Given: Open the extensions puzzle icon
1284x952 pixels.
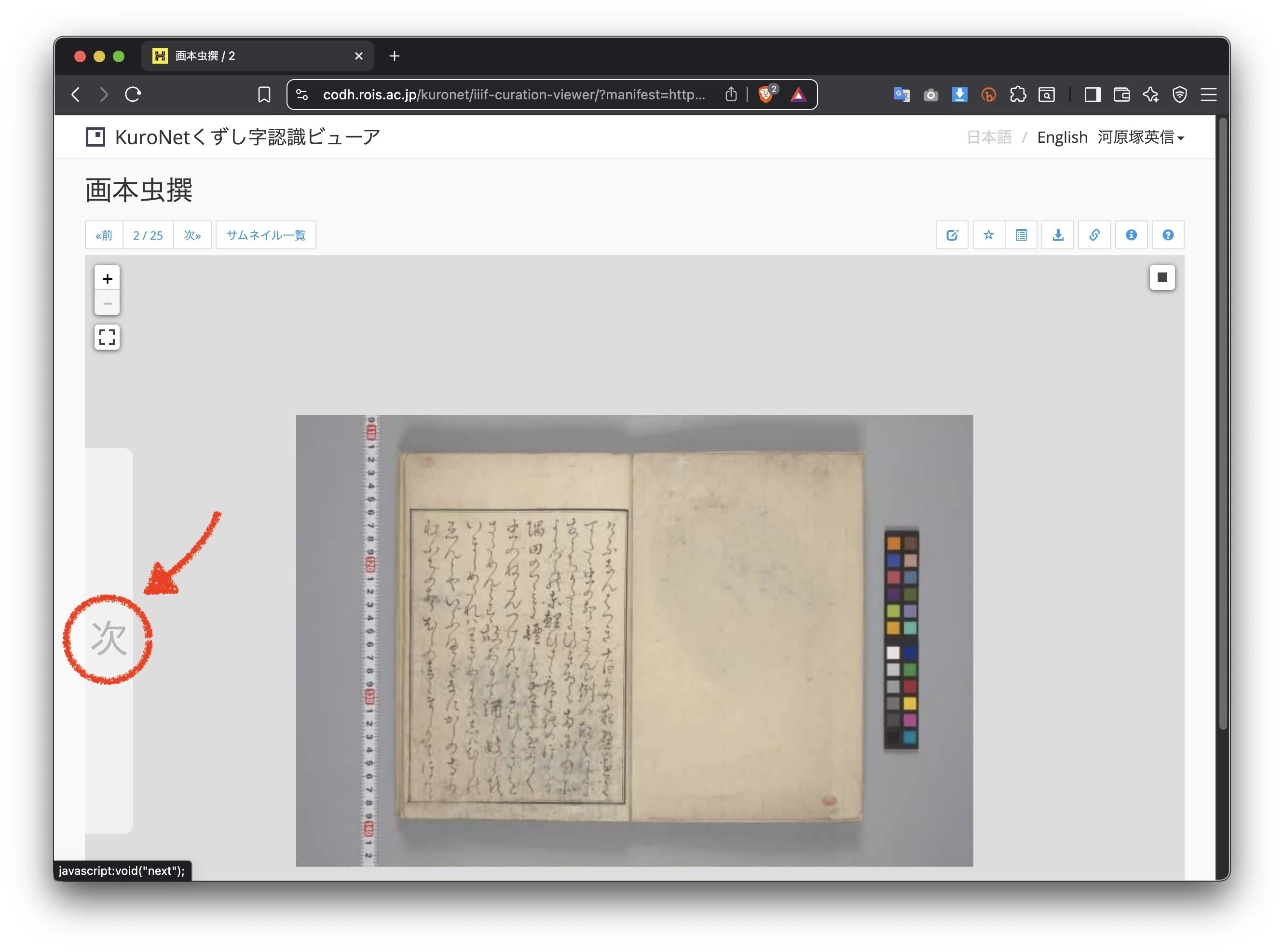Looking at the screenshot, I should point(1018,95).
